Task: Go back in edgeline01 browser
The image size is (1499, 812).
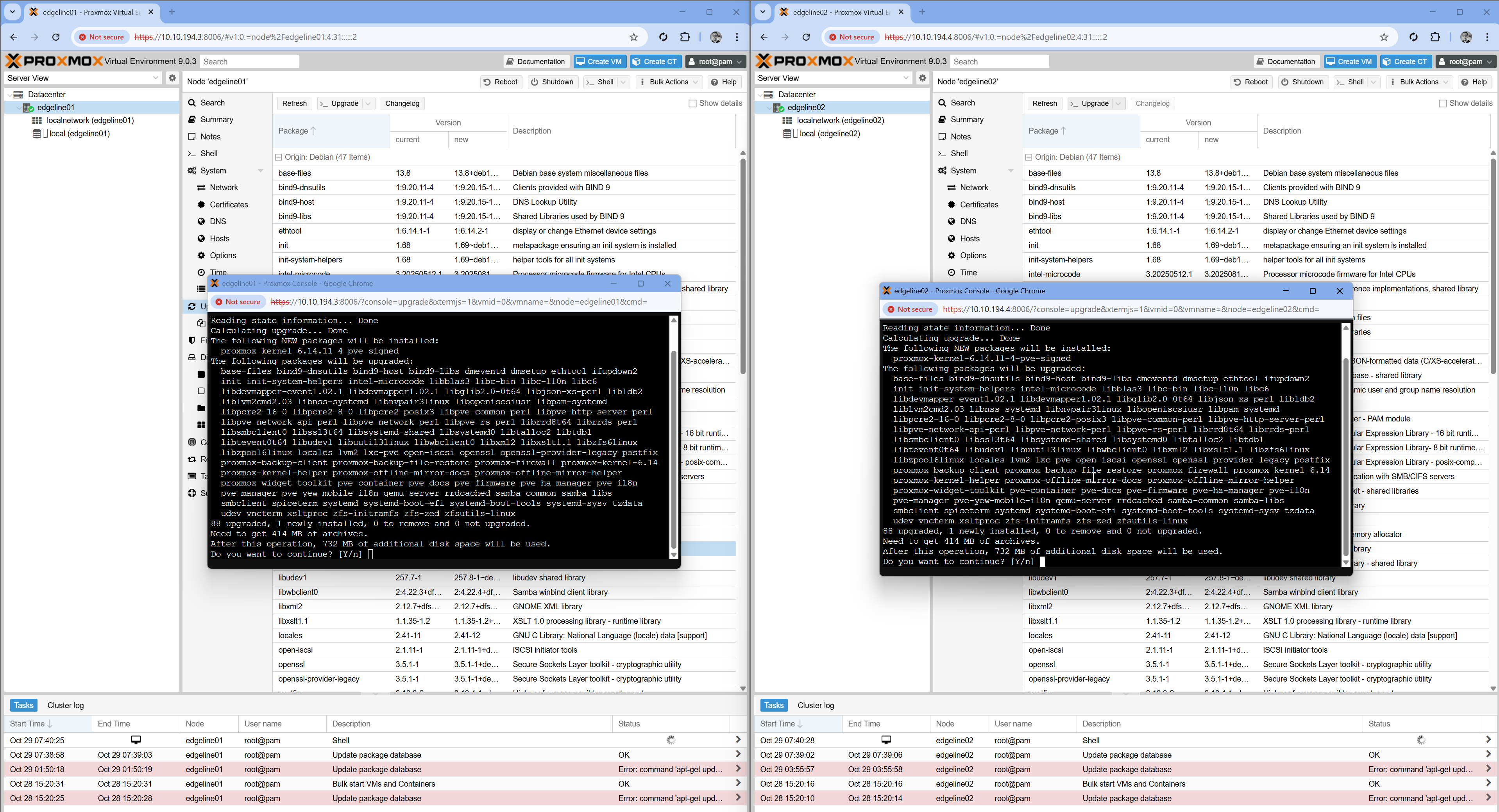Action: coord(13,37)
